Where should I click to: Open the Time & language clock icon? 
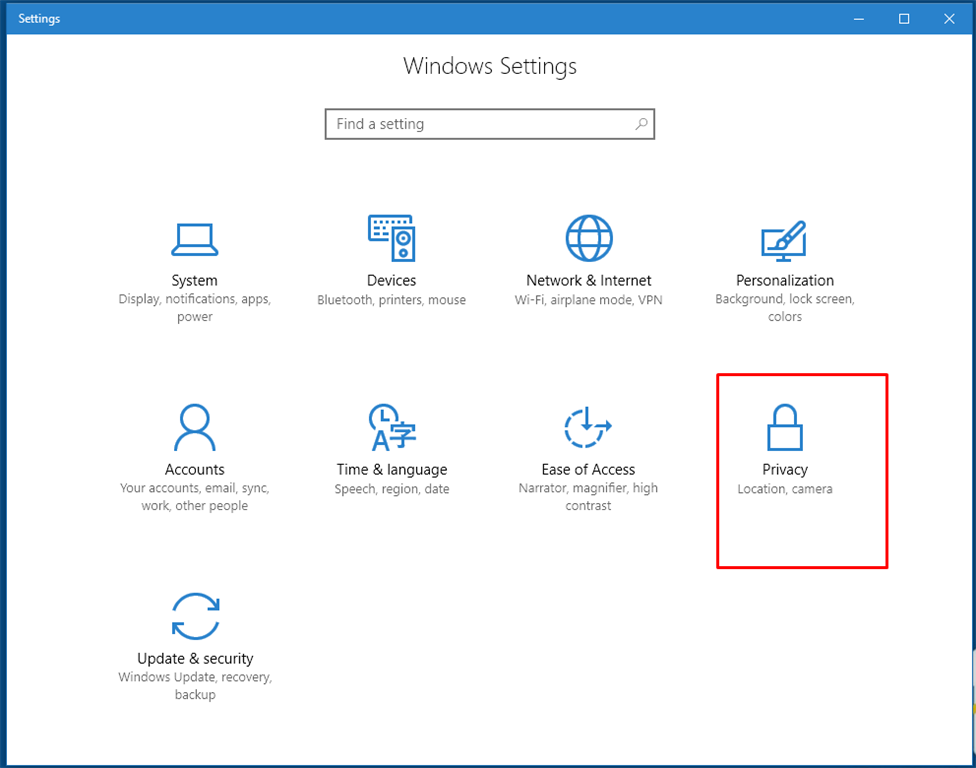pos(392,427)
